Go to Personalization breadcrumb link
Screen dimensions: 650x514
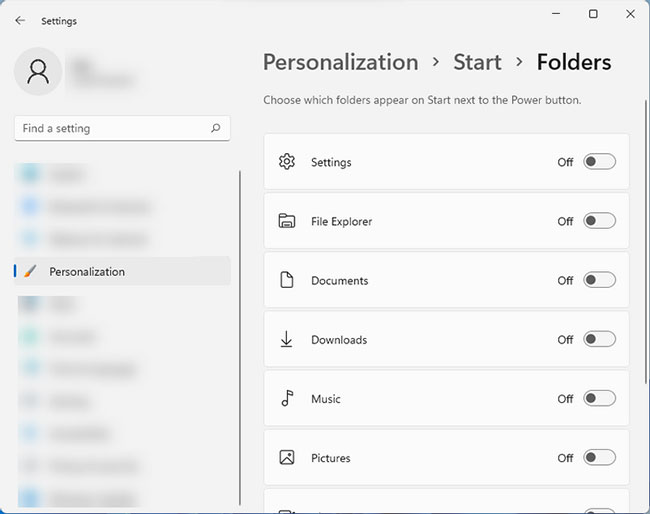pyautogui.click(x=340, y=62)
